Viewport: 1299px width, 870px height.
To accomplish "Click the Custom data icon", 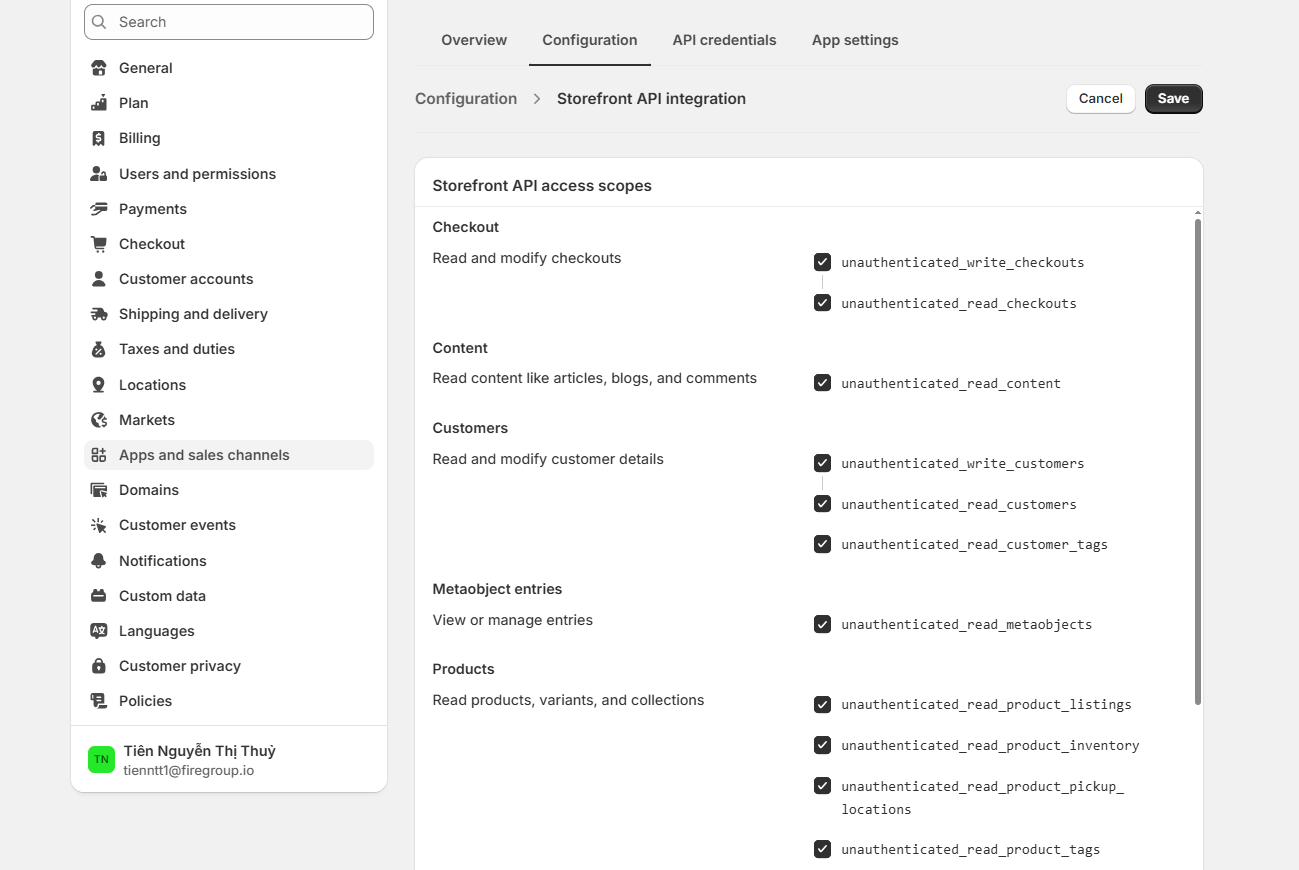I will (98, 596).
